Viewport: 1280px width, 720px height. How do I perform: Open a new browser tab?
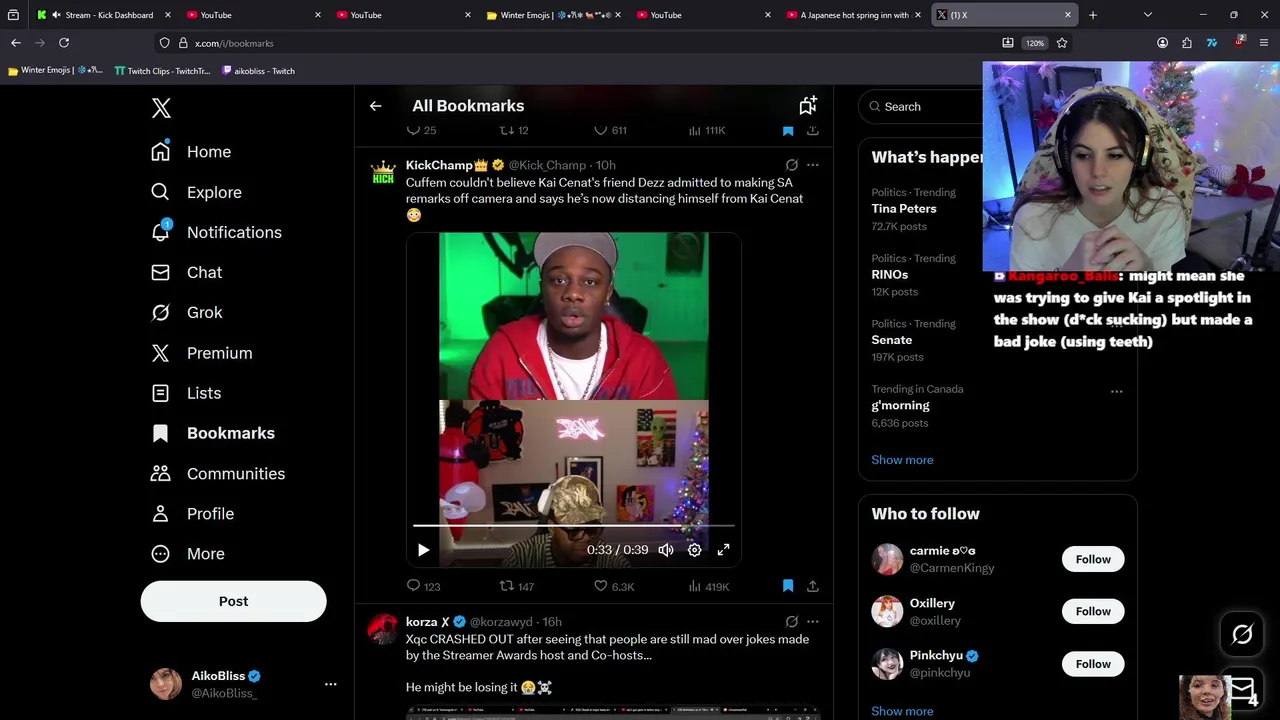(1092, 15)
